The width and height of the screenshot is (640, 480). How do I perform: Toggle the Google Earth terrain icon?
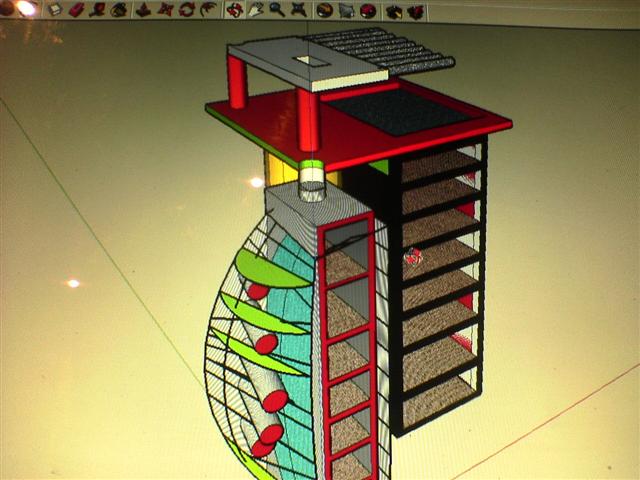coord(347,10)
